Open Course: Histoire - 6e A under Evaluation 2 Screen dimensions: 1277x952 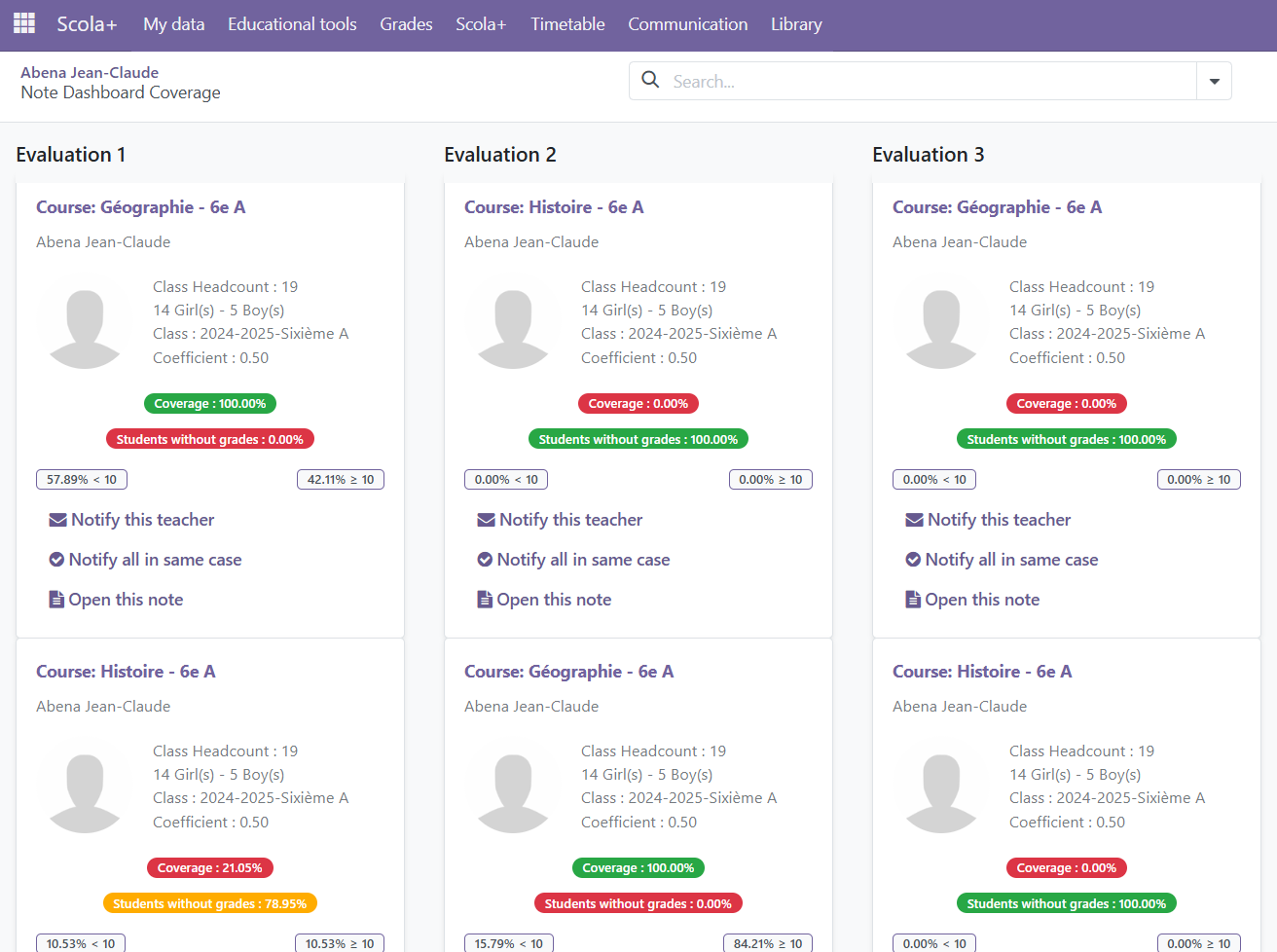coord(554,207)
